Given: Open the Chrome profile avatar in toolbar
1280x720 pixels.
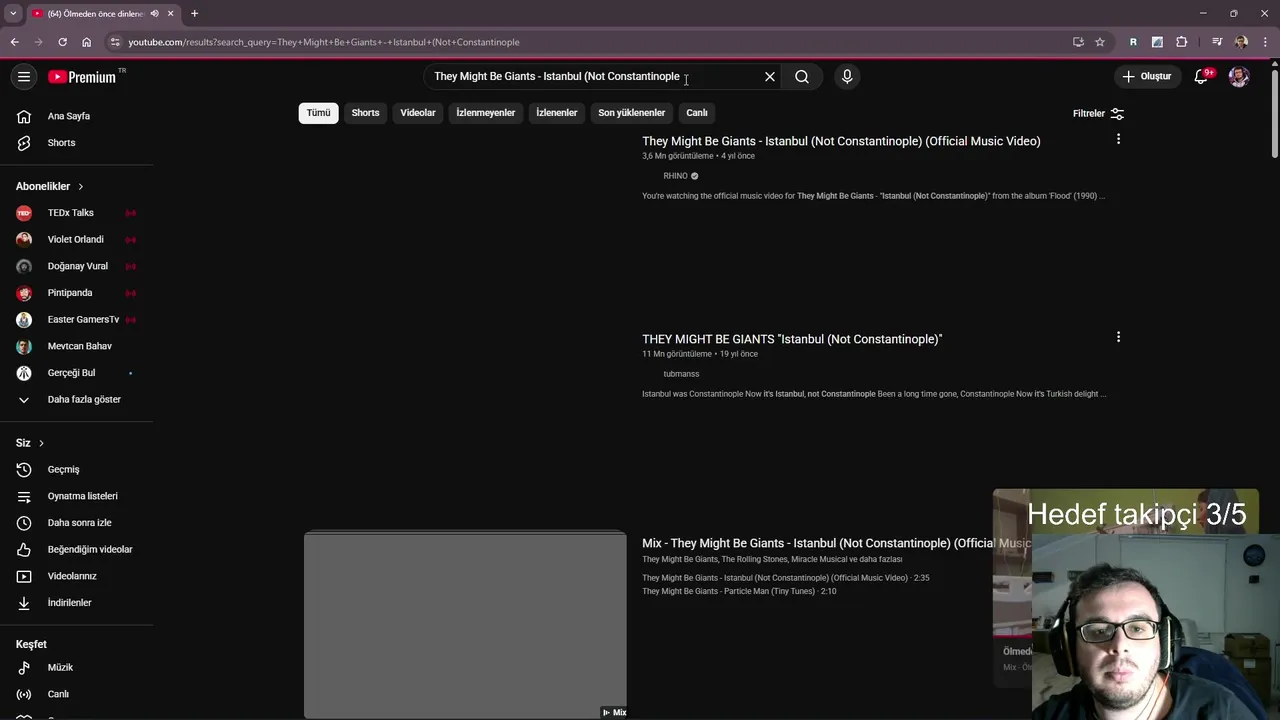Looking at the screenshot, I should pos(1241,42).
